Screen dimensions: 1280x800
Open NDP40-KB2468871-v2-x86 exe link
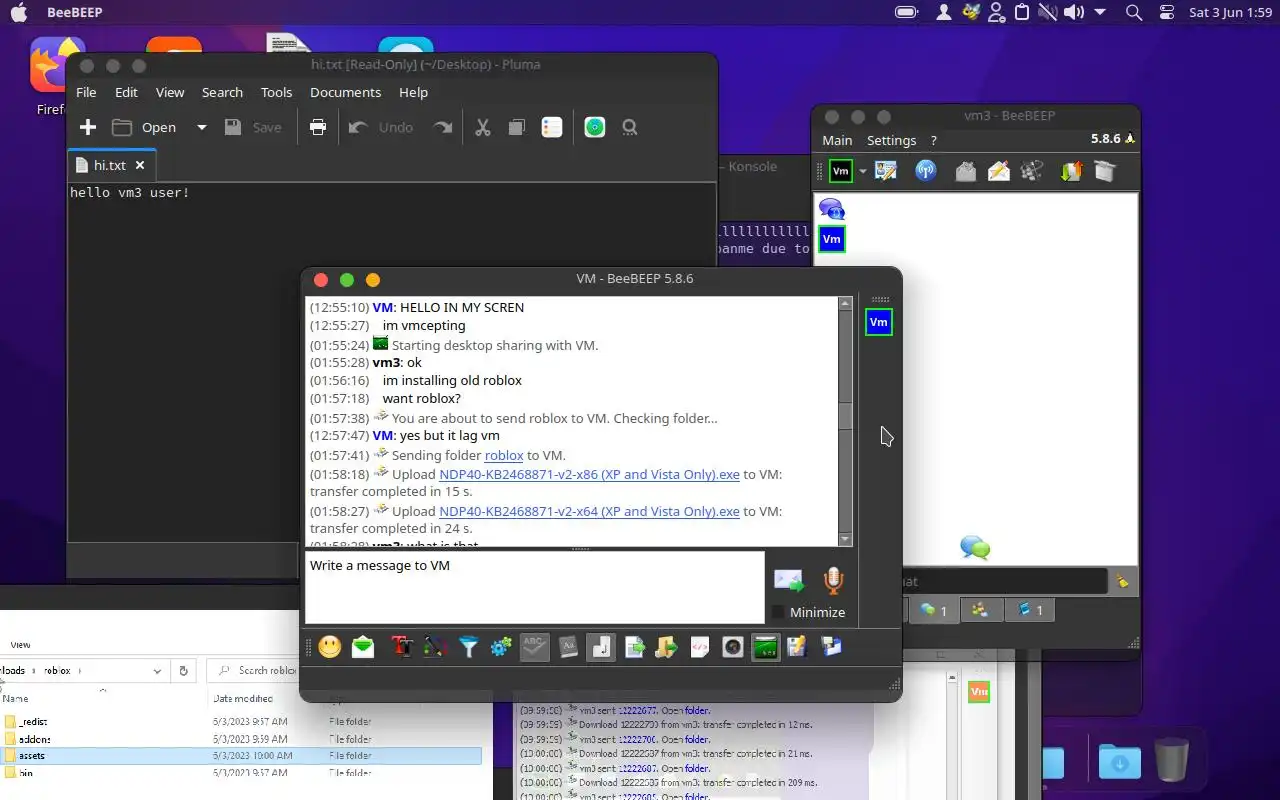click(589, 474)
